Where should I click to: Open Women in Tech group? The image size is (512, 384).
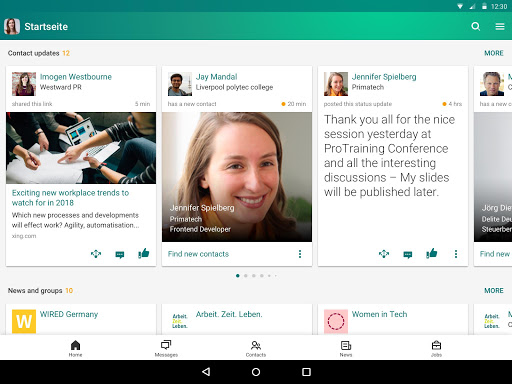pyautogui.click(x=379, y=314)
